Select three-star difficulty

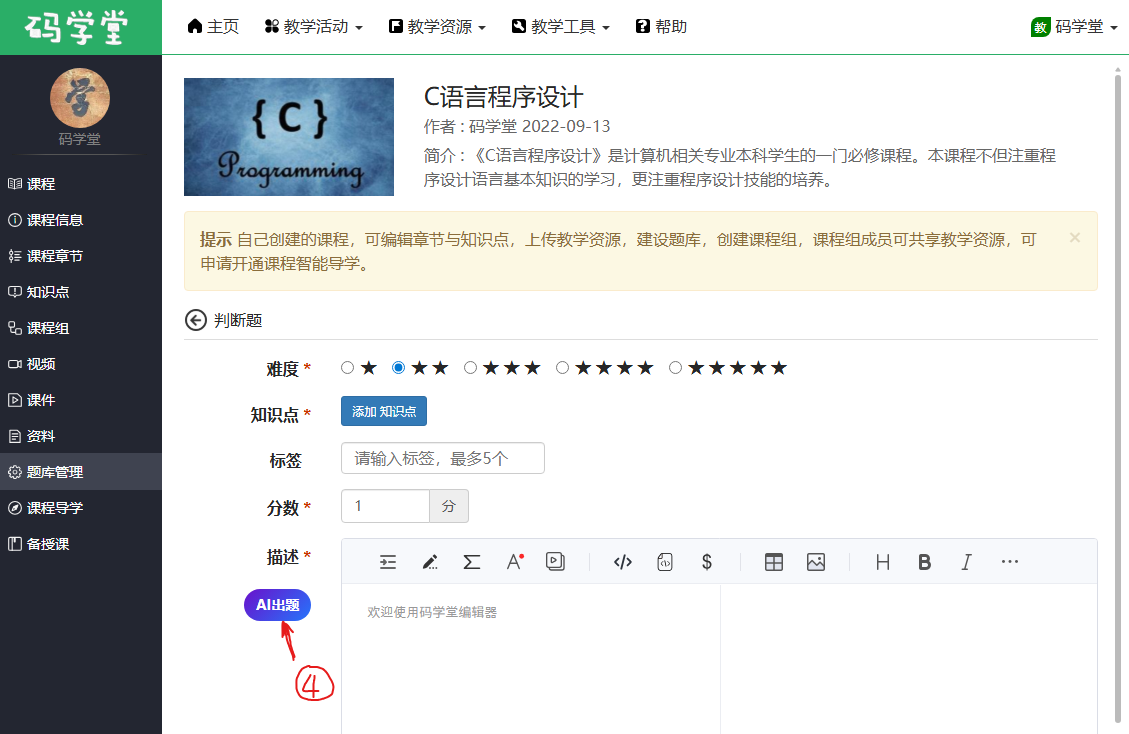[x=471, y=368]
